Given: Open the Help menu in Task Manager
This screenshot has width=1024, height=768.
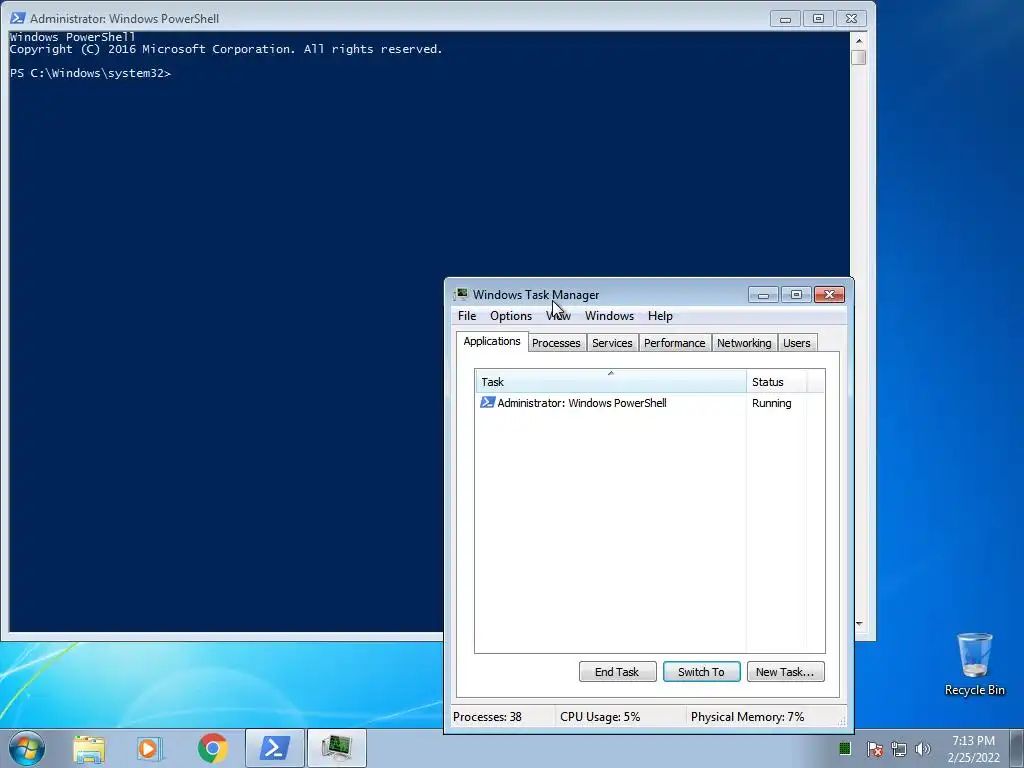Looking at the screenshot, I should point(660,316).
